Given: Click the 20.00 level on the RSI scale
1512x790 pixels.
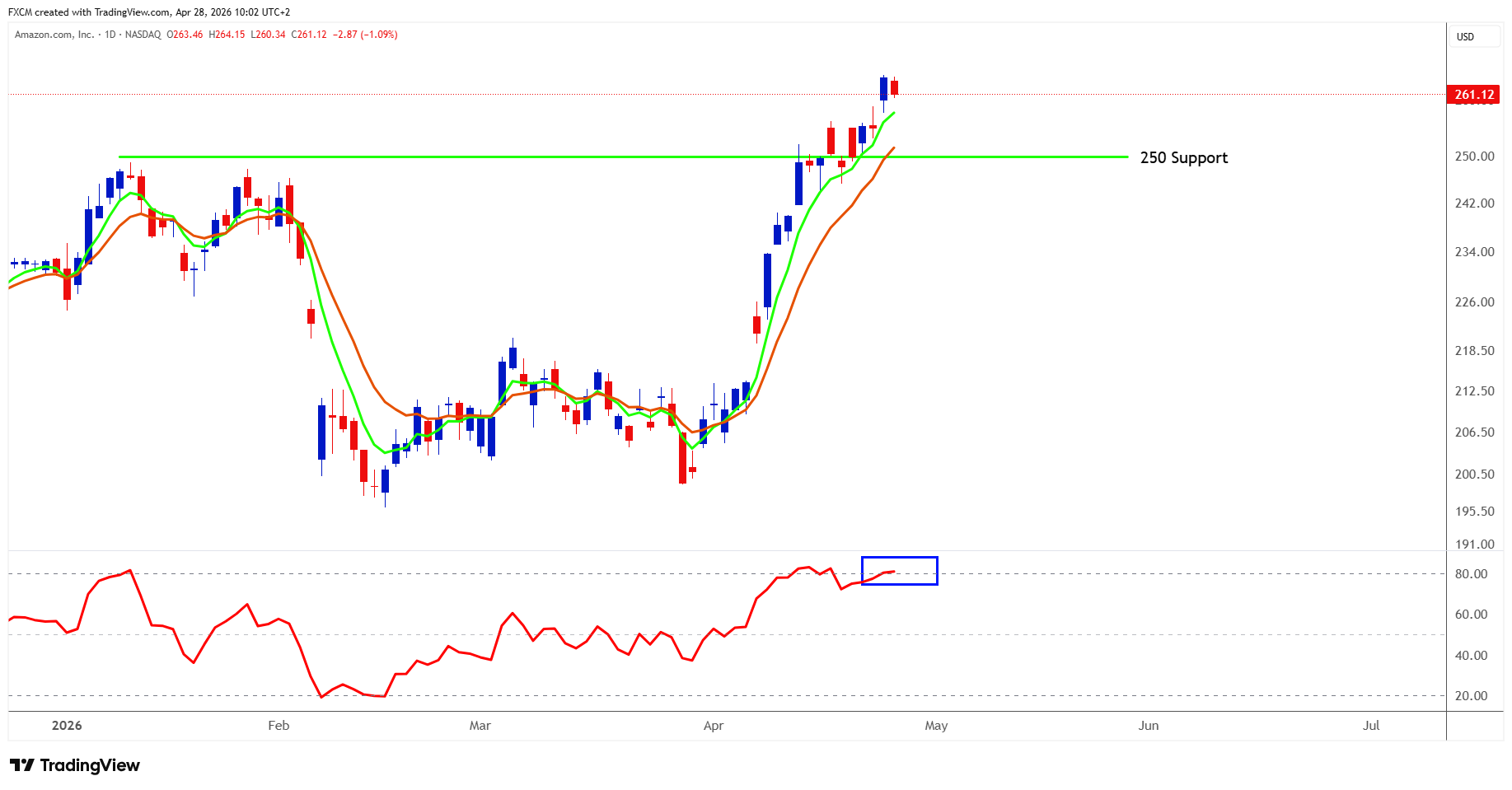Looking at the screenshot, I should pyautogui.click(x=1471, y=696).
